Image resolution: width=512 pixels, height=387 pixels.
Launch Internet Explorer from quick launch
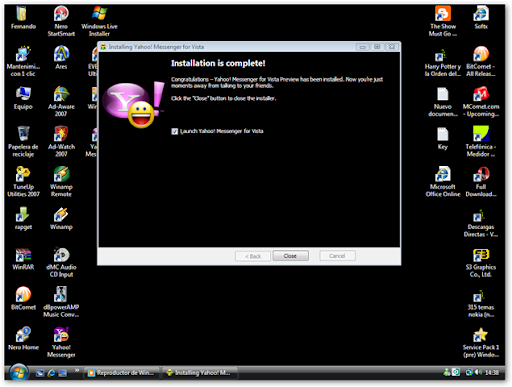pyautogui.click(x=51, y=373)
